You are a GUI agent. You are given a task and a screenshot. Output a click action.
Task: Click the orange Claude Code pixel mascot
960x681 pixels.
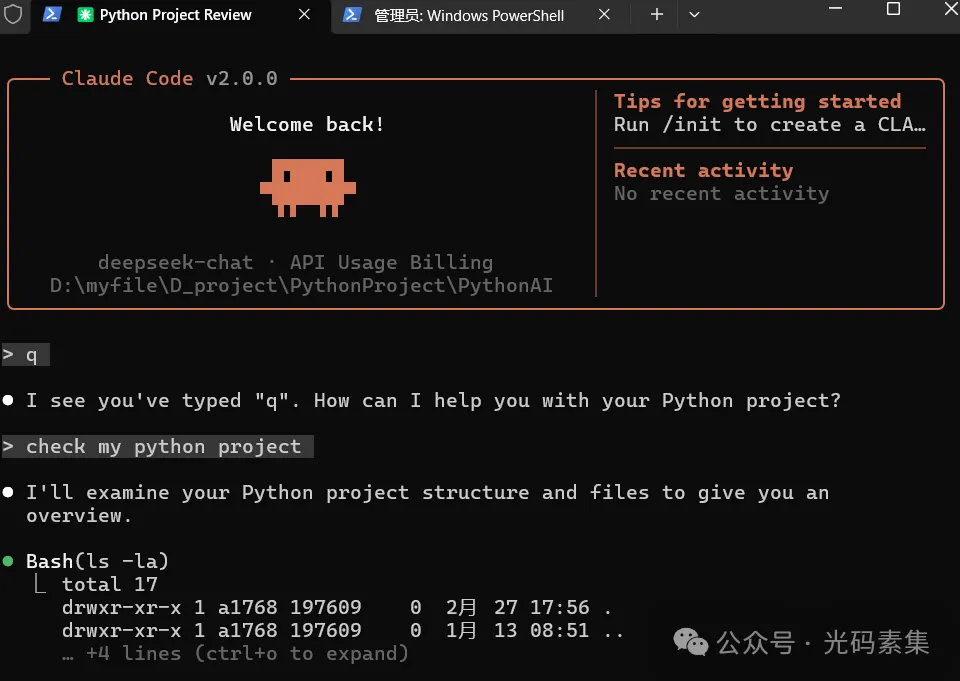307,187
